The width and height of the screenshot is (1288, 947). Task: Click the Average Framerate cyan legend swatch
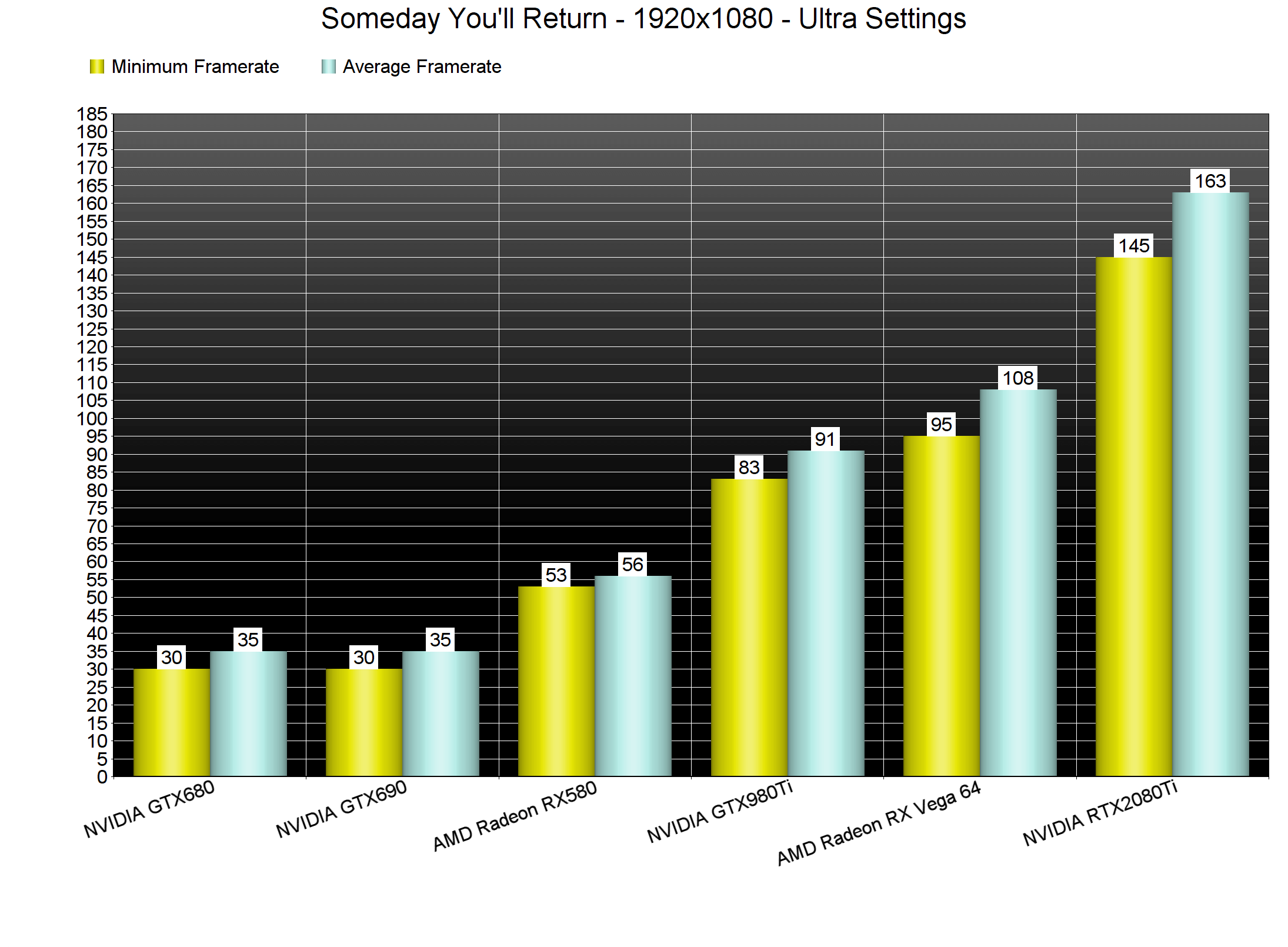click(x=328, y=66)
